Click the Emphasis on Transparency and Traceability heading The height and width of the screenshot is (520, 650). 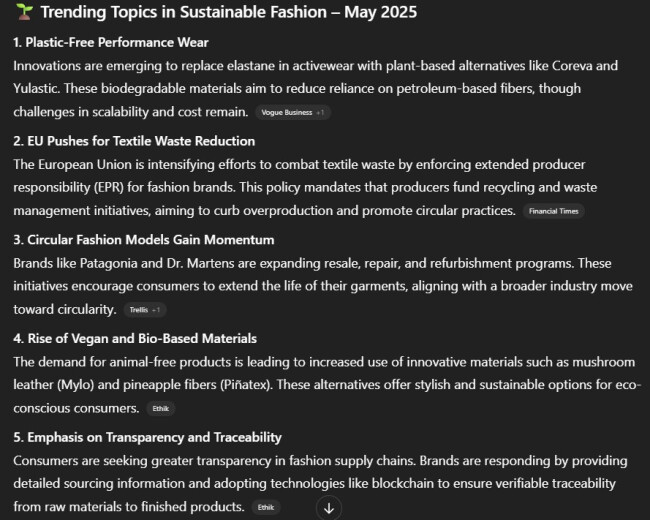pos(147,437)
